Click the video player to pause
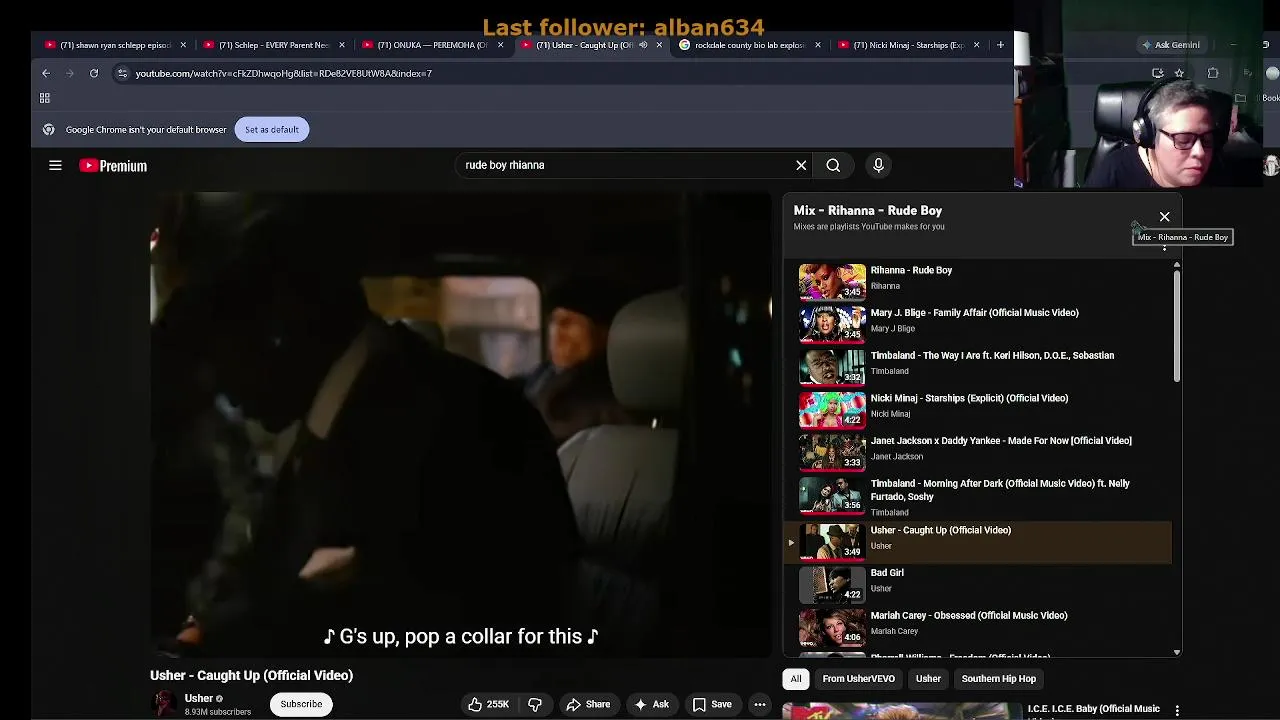The image size is (1280, 720). point(461,425)
